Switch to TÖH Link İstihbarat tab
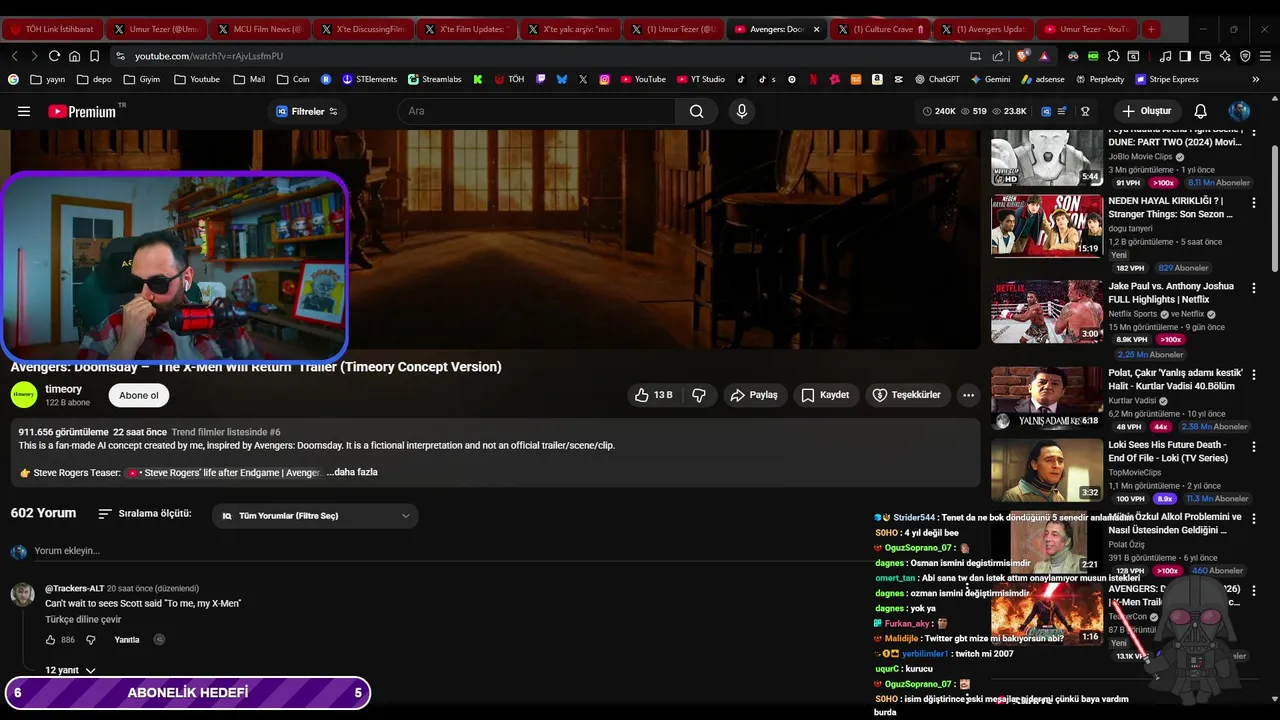 click(x=52, y=29)
